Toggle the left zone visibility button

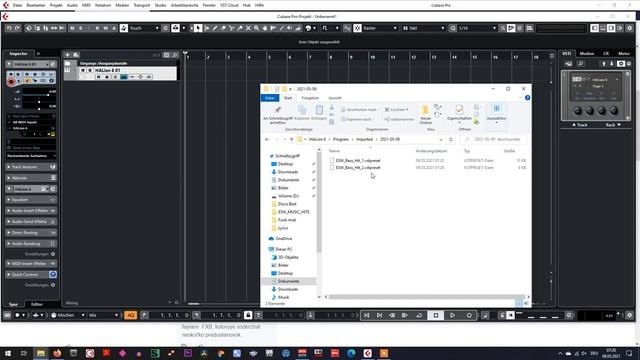pyautogui.click(x=595, y=28)
